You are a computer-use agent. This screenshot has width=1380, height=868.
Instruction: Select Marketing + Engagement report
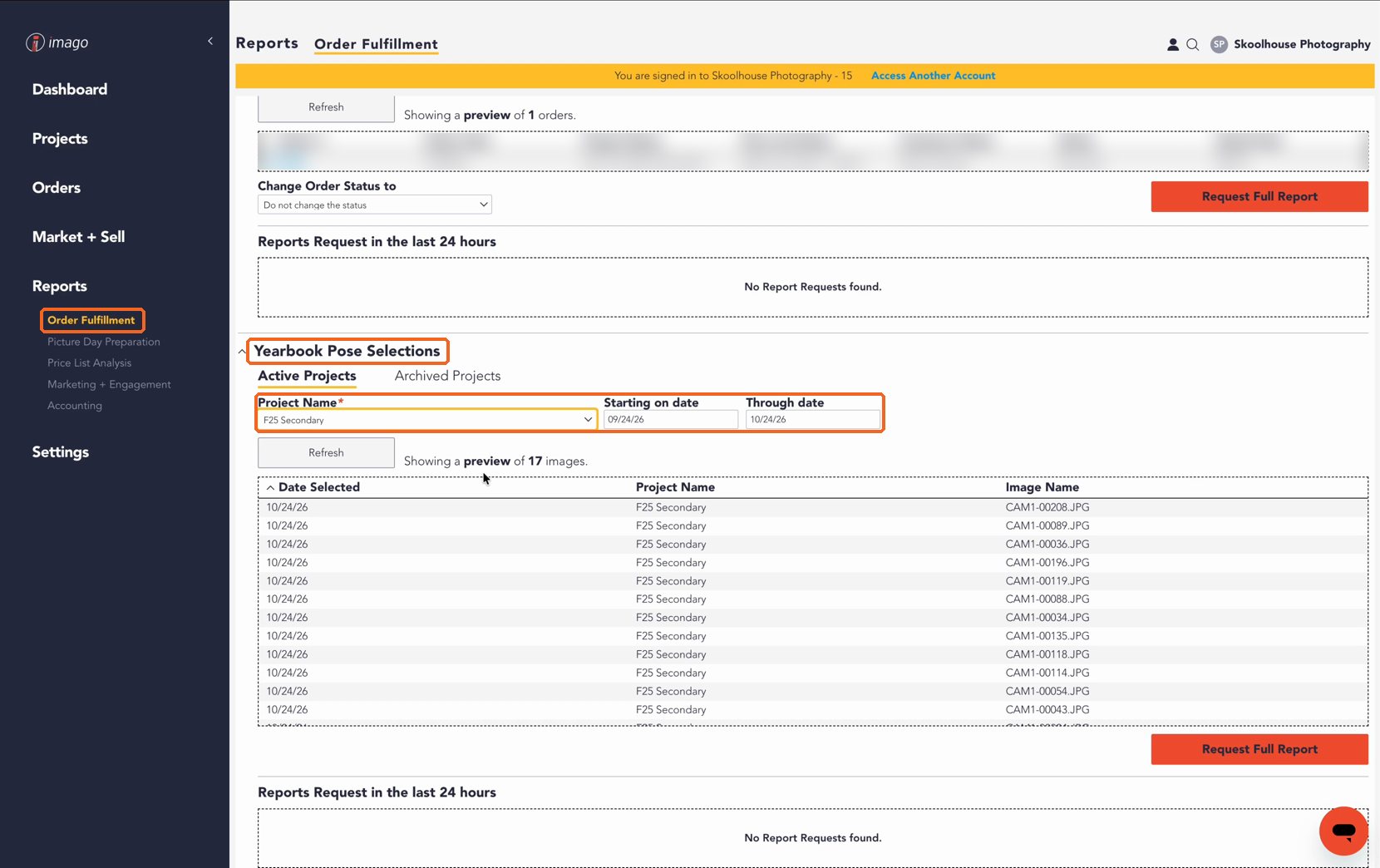(x=109, y=385)
